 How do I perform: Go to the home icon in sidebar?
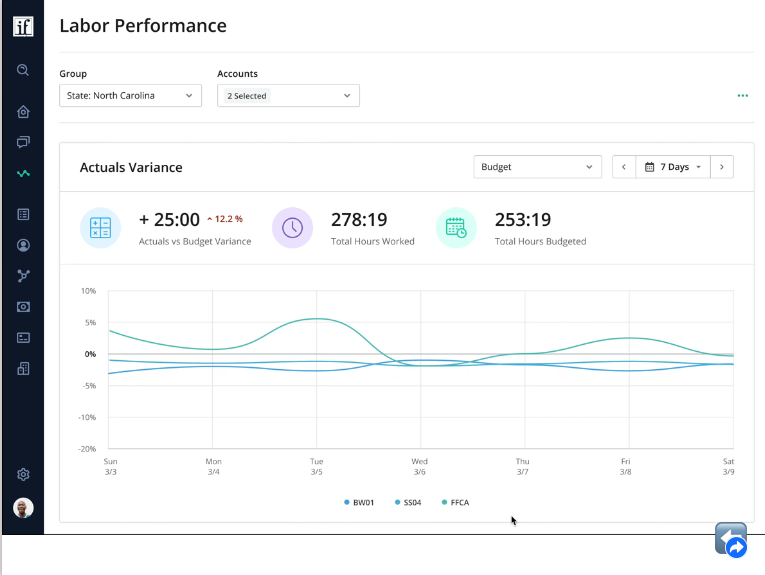pyautogui.click(x=23, y=111)
